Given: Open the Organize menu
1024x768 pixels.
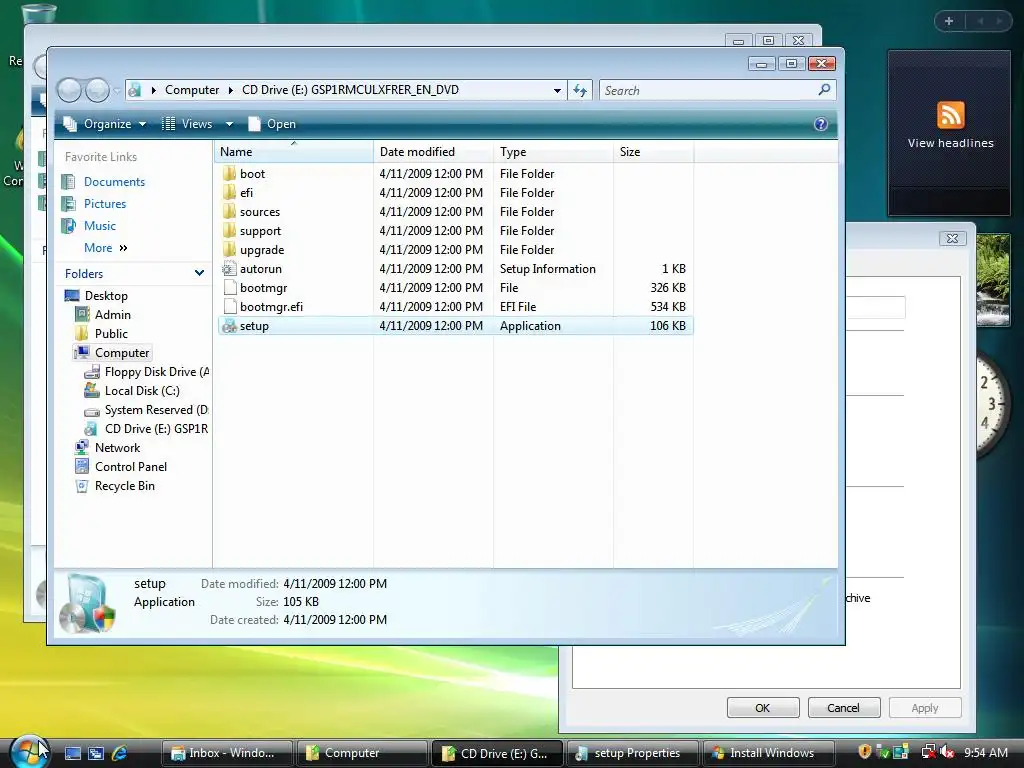Looking at the screenshot, I should coord(104,124).
